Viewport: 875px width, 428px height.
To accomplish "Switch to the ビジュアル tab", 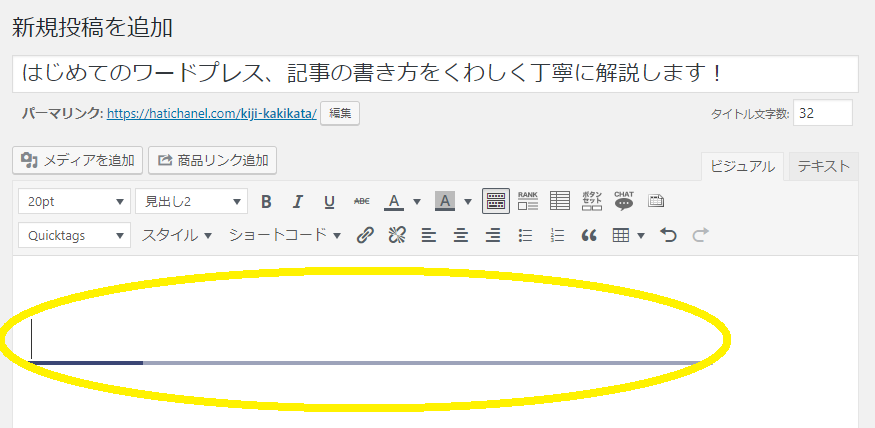I will point(742,166).
